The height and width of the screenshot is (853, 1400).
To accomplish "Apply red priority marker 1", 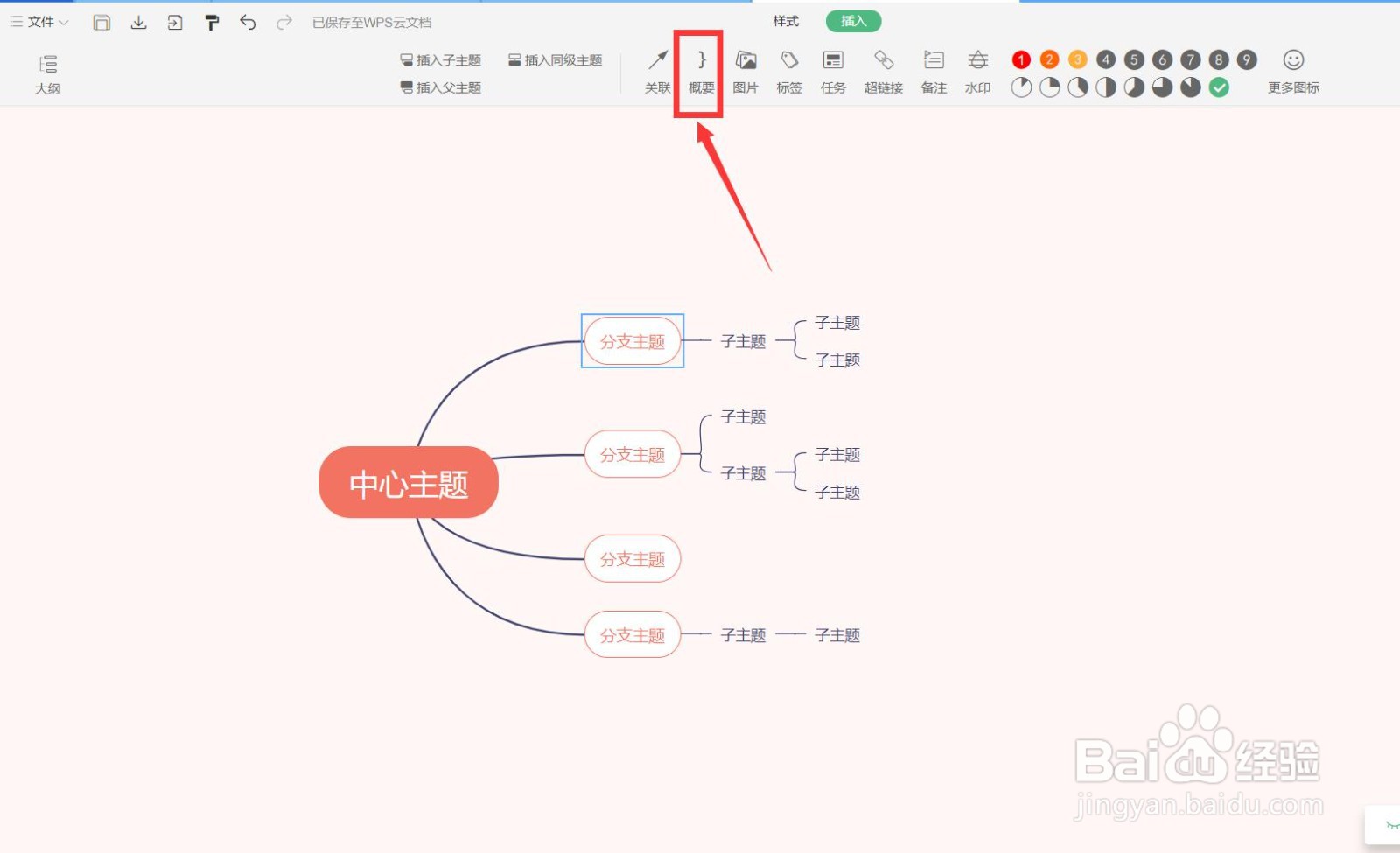I will (1021, 59).
